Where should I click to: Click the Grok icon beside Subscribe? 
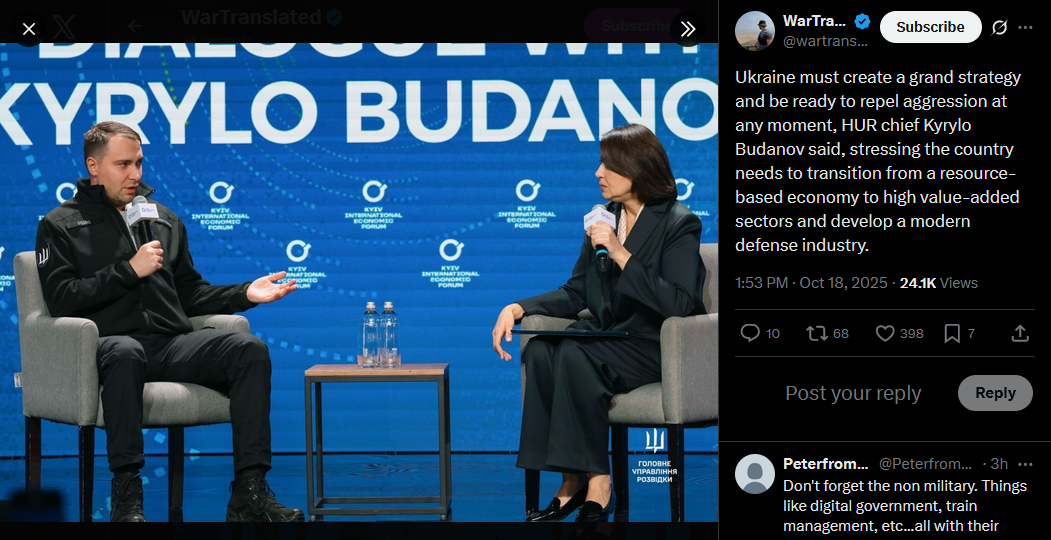999,27
